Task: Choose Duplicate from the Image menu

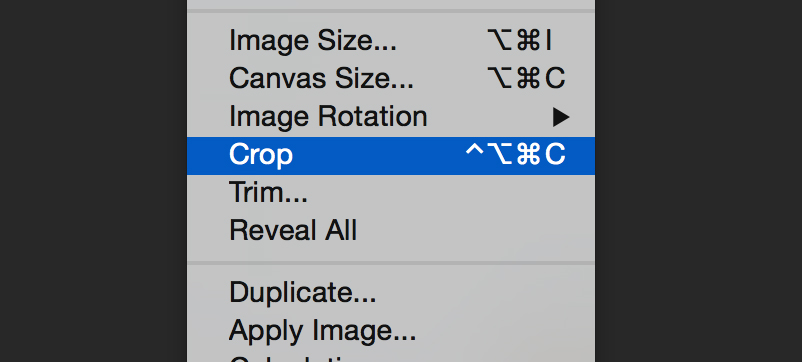Action: pos(391,293)
